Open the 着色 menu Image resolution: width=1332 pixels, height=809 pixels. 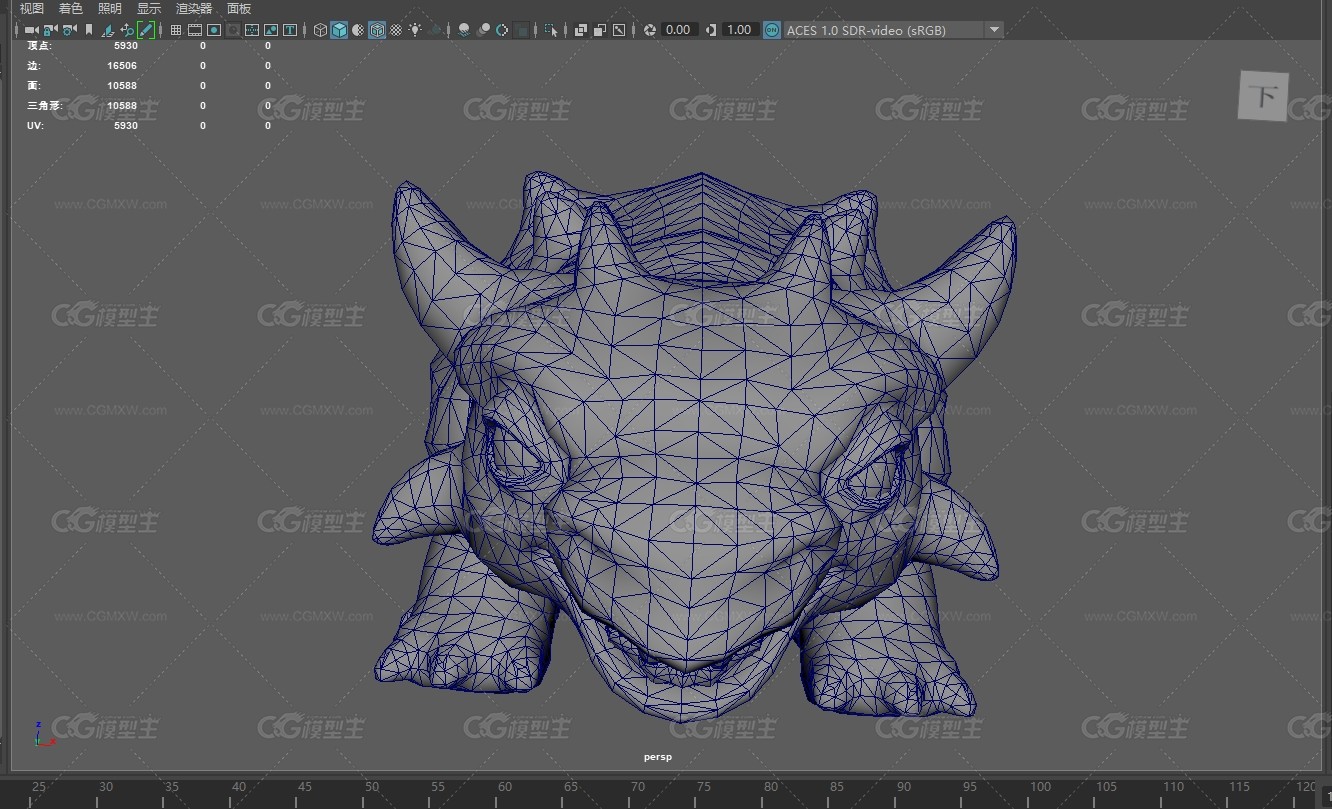[71, 8]
